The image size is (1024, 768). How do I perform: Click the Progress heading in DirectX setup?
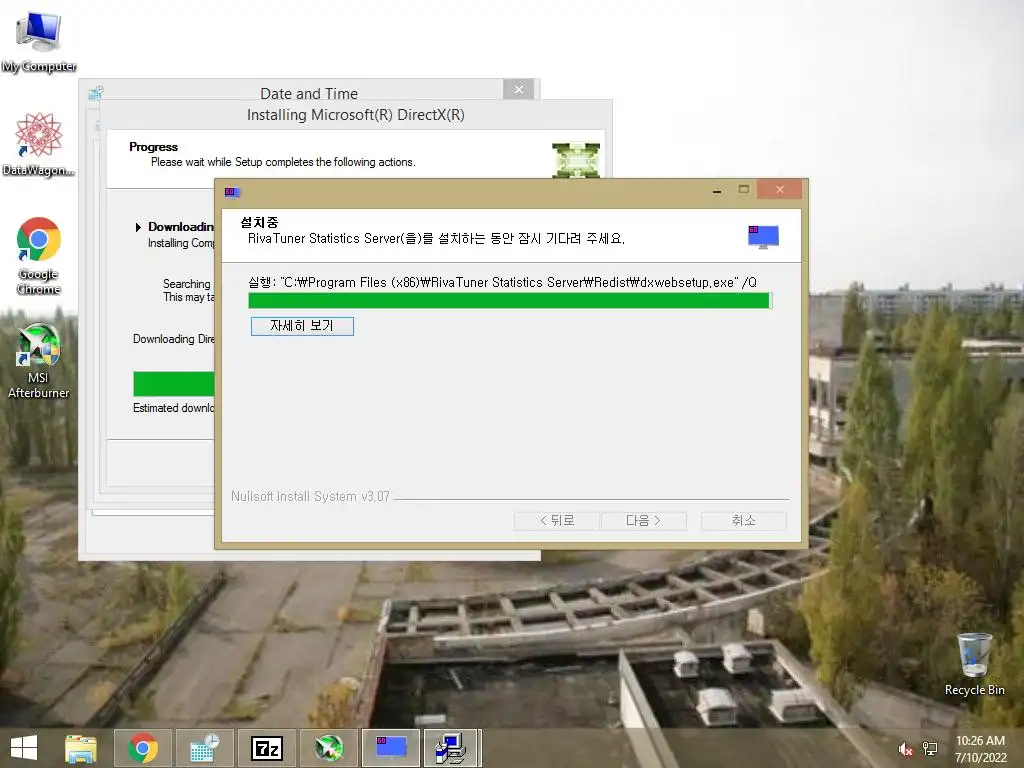pos(153,147)
